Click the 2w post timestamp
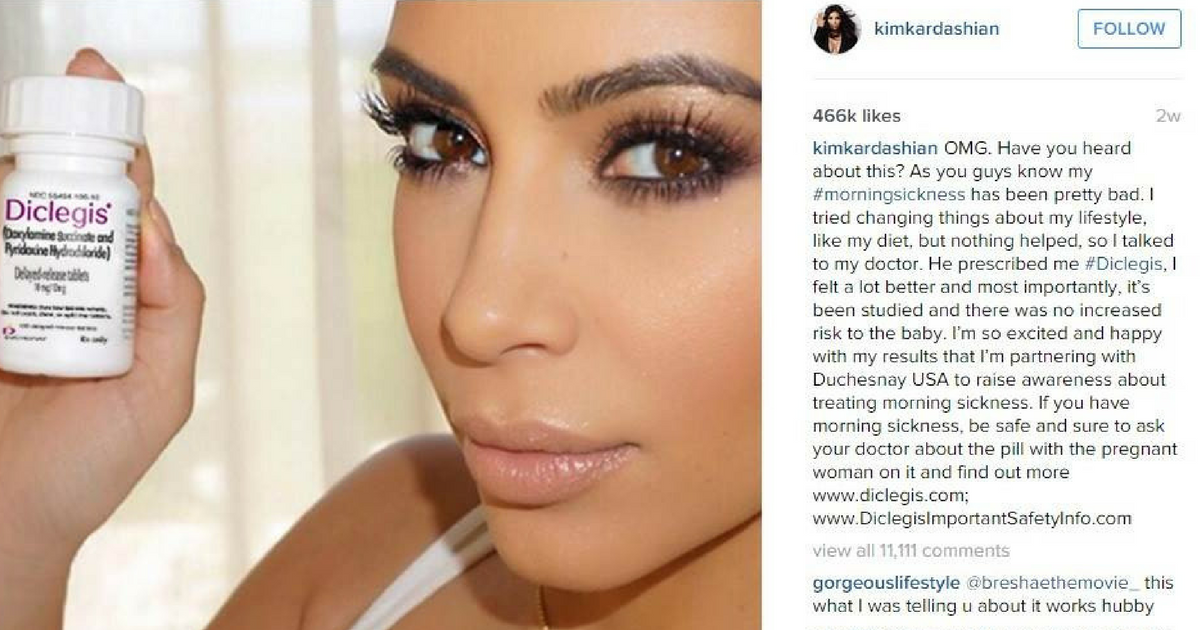 1168,116
